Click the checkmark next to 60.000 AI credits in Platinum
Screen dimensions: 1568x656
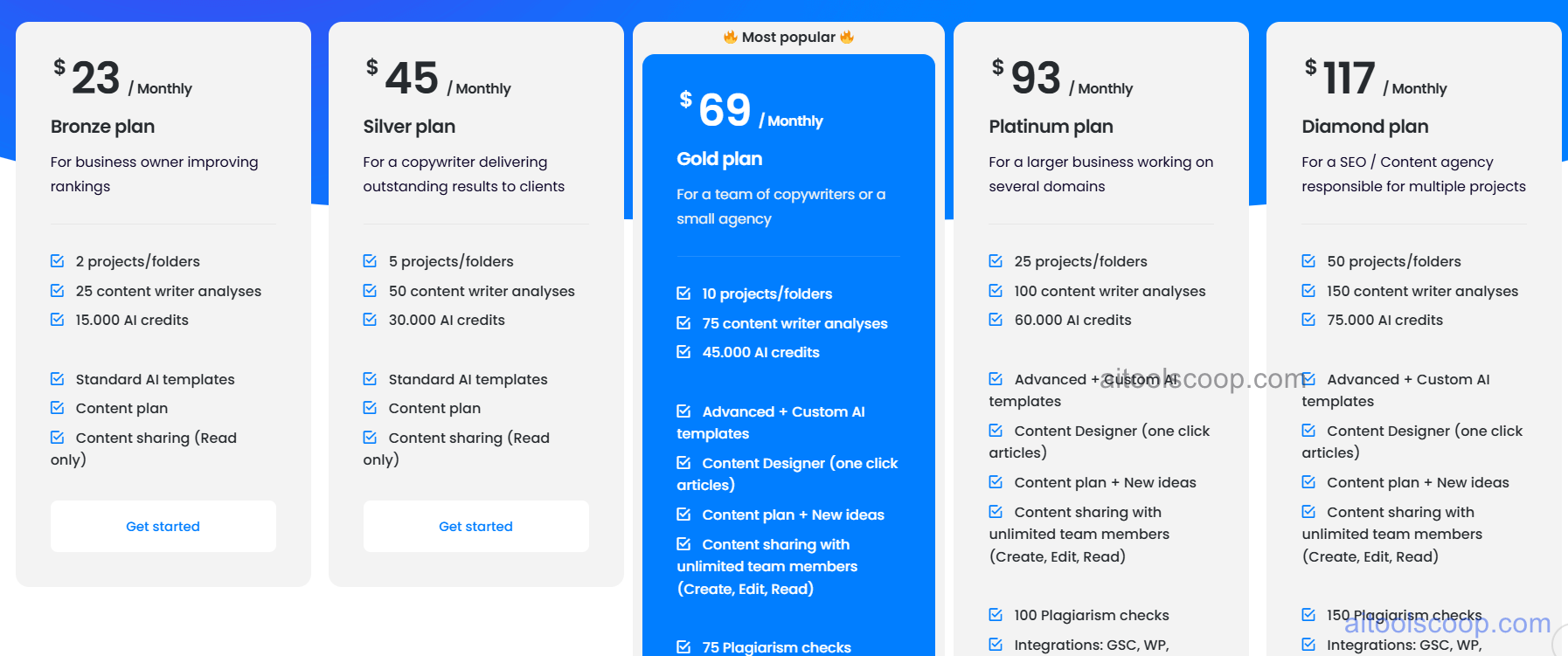(x=996, y=319)
